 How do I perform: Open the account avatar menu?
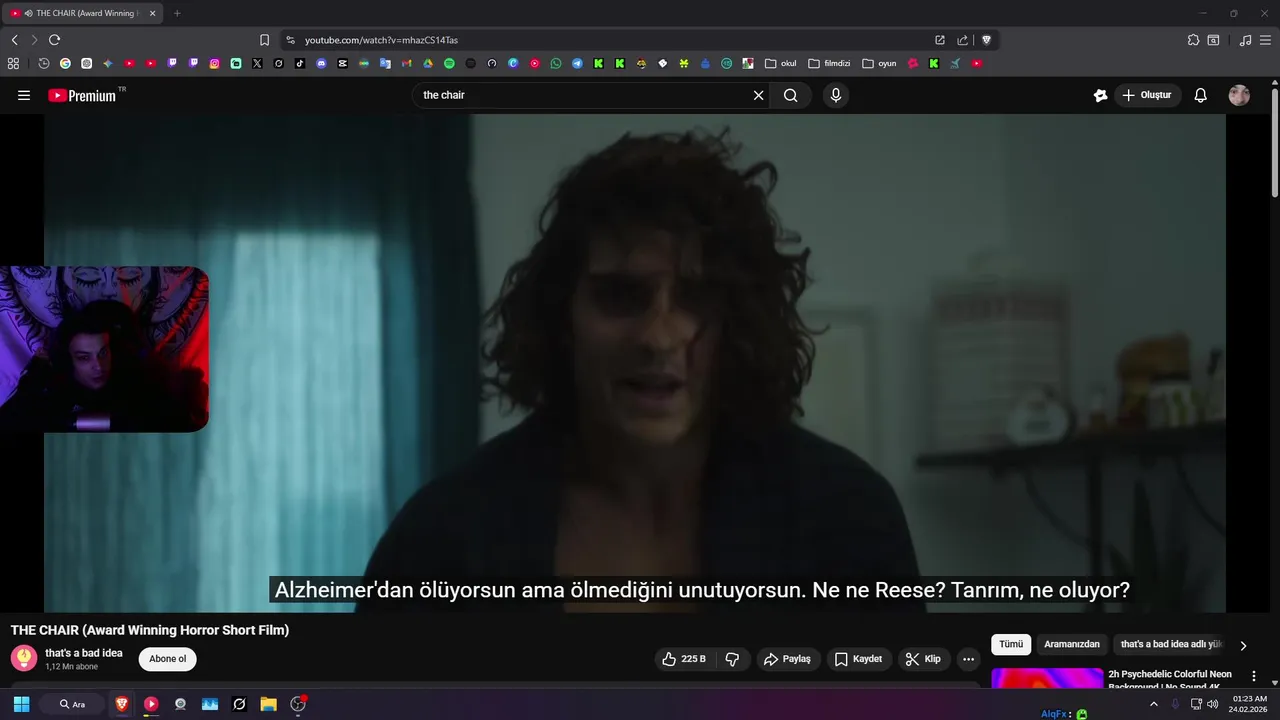point(1239,95)
